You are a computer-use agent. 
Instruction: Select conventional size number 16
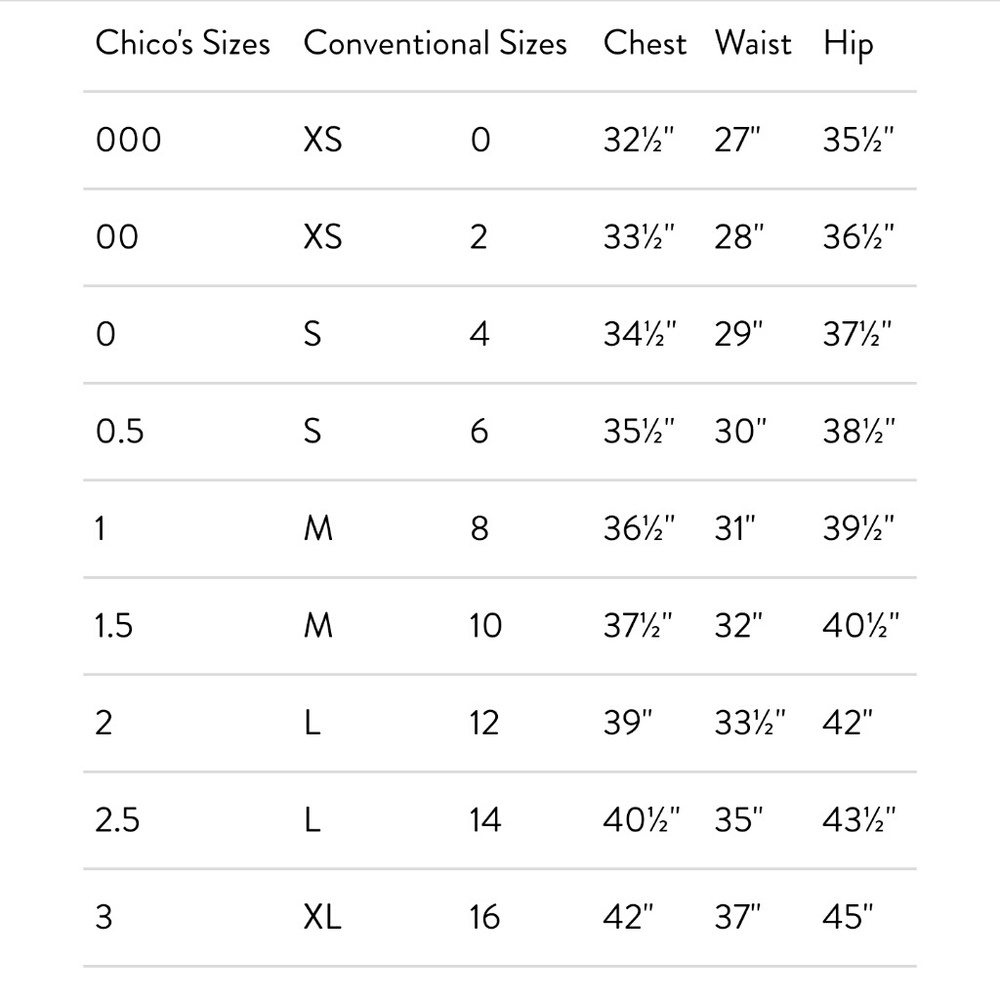(484, 917)
